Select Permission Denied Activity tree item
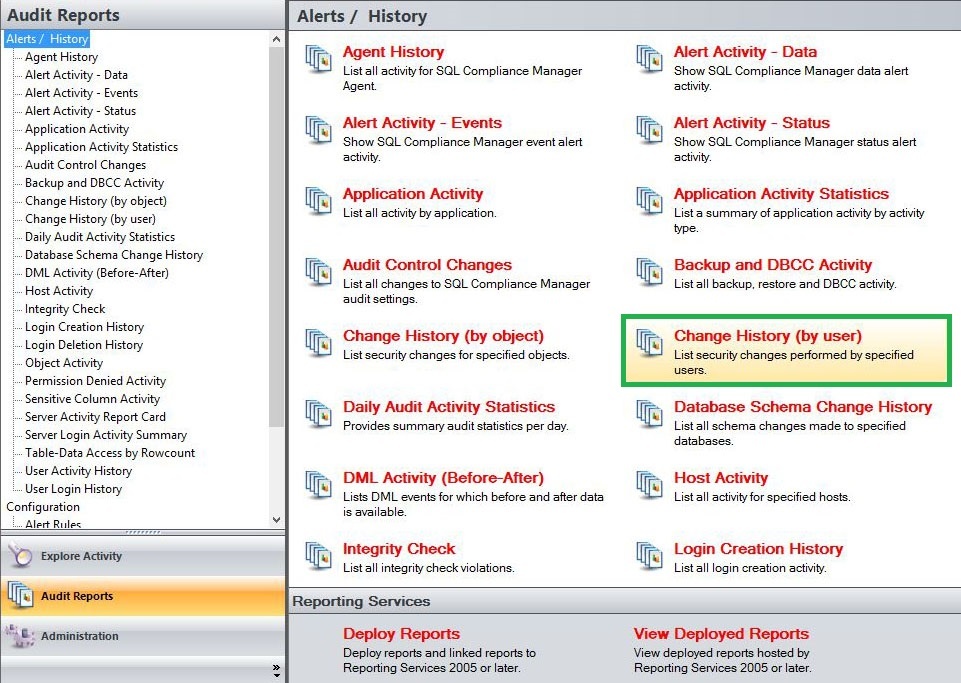961x683 pixels. point(95,381)
